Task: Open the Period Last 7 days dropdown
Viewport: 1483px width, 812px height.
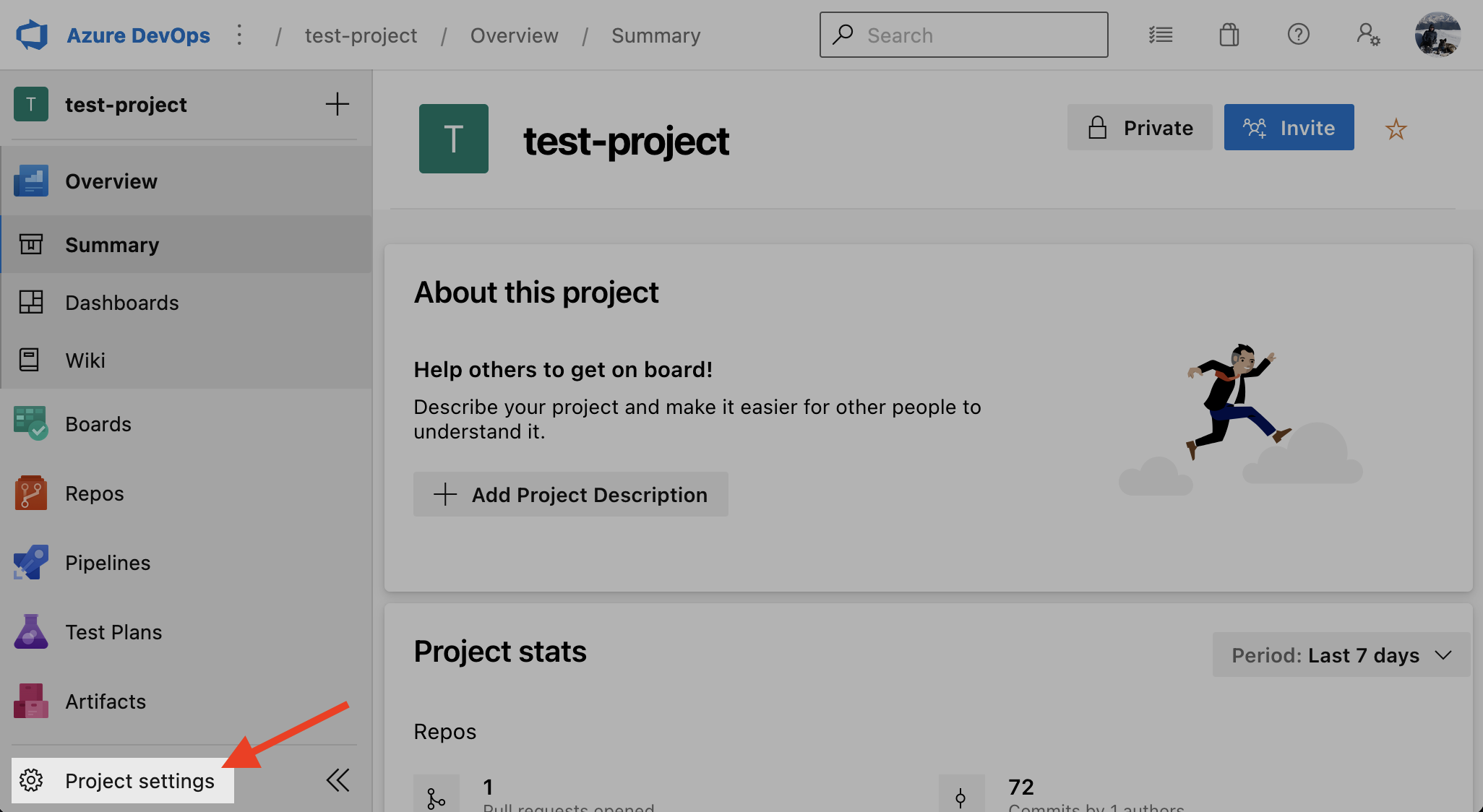Action: 1340,655
